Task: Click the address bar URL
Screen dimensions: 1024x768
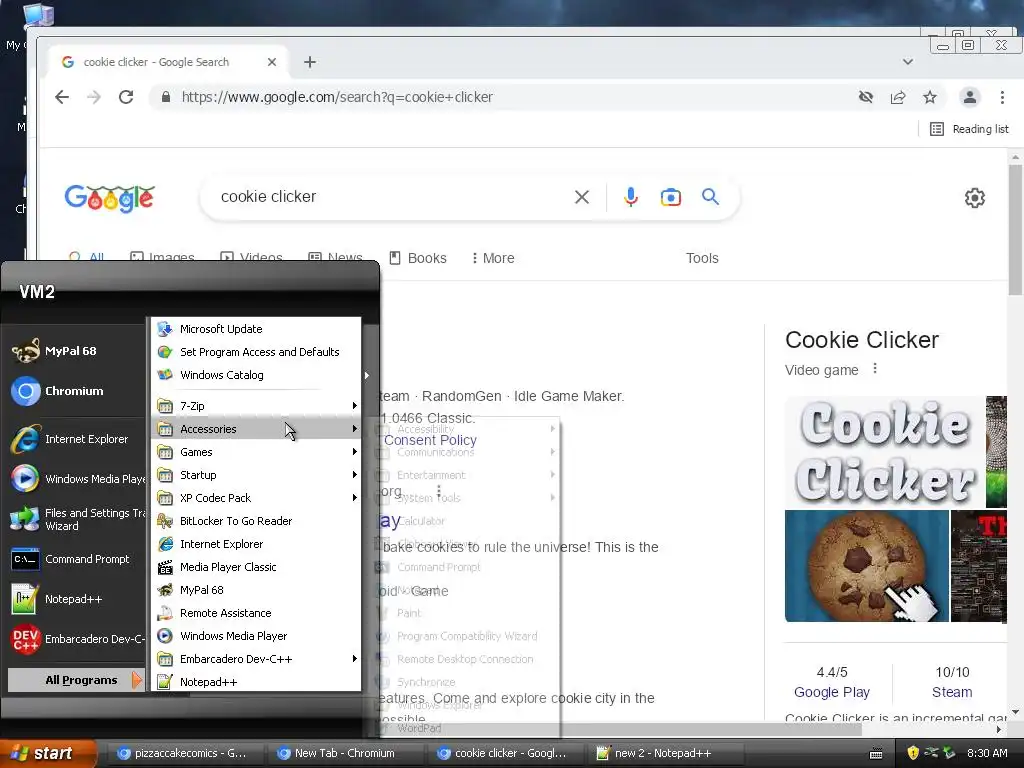Action: (x=337, y=97)
